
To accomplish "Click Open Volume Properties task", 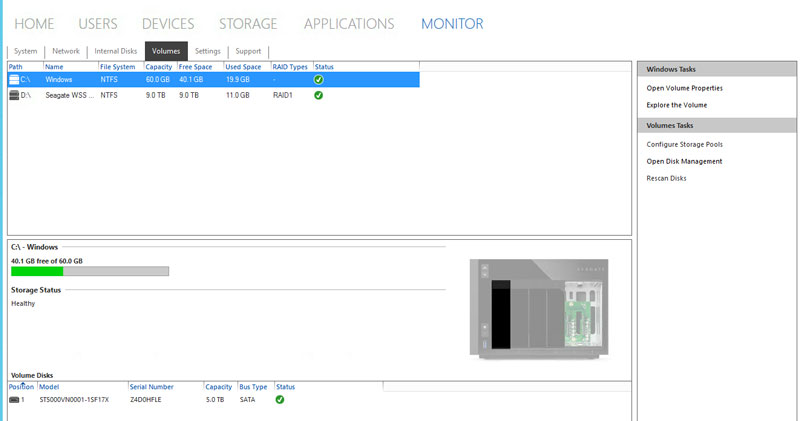I will [684, 88].
